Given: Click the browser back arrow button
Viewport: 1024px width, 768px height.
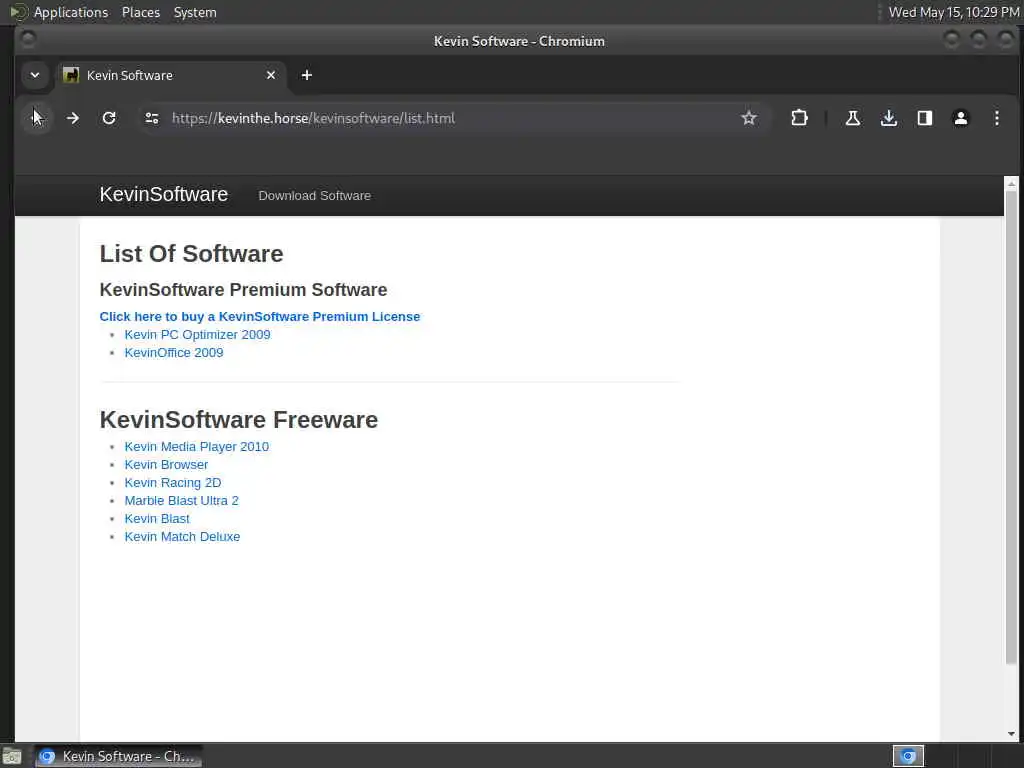Looking at the screenshot, I should coord(36,118).
